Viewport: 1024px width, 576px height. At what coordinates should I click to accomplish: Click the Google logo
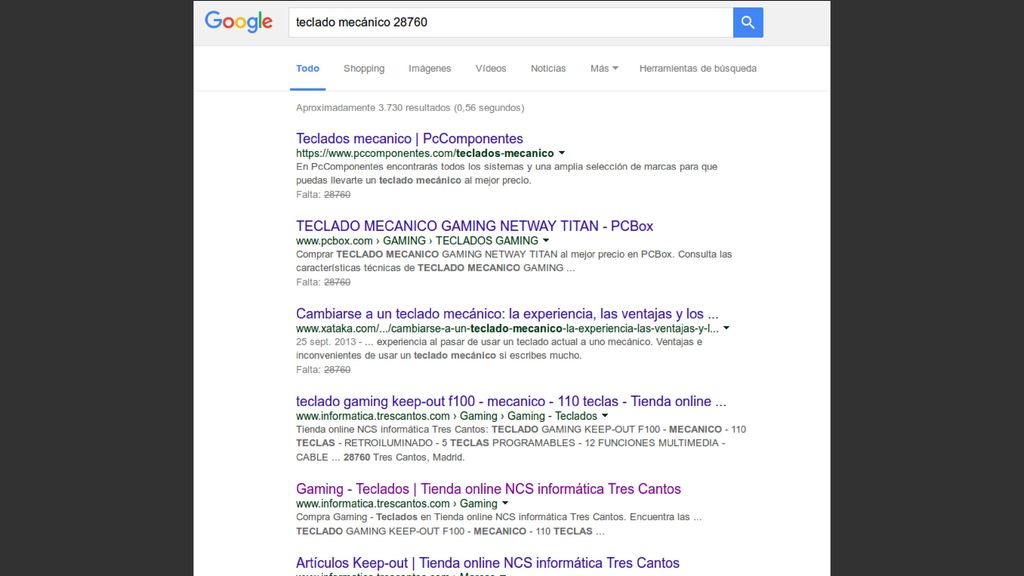click(238, 22)
